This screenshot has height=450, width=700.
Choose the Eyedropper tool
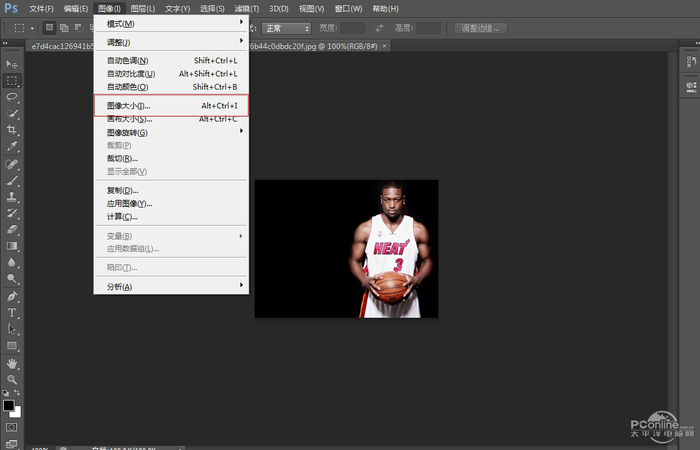click(x=12, y=146)
